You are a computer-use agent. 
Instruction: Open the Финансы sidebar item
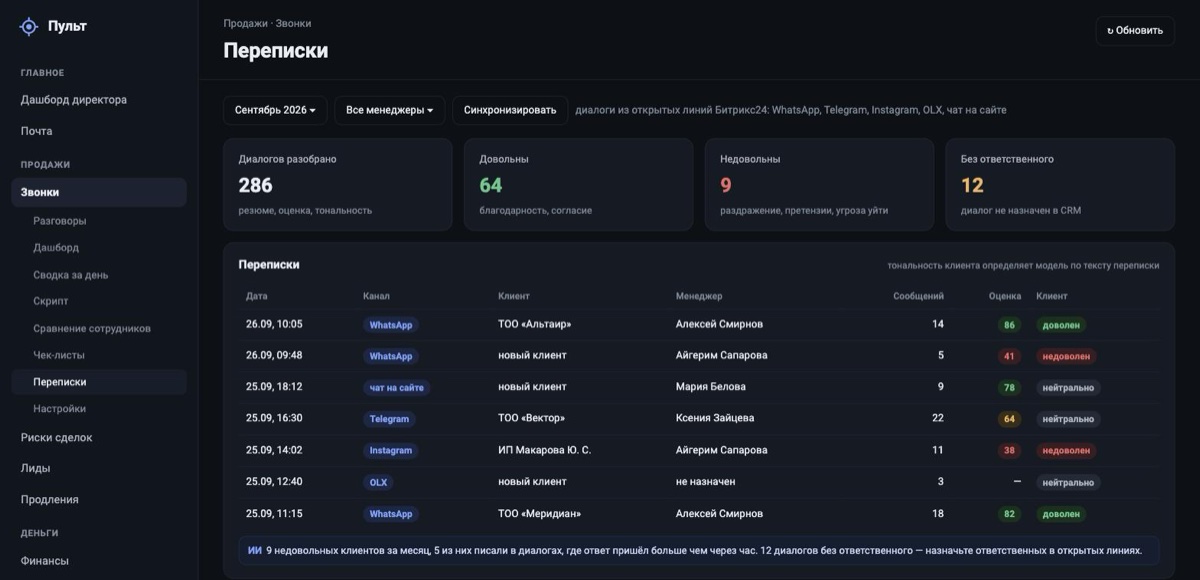coord(45,561)
